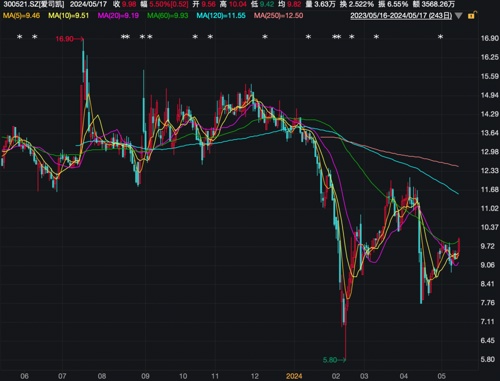Viewport: 500px width, 381px height.
Task: Click the 06 month label on time axis
Action: click(x=24, y=376)
